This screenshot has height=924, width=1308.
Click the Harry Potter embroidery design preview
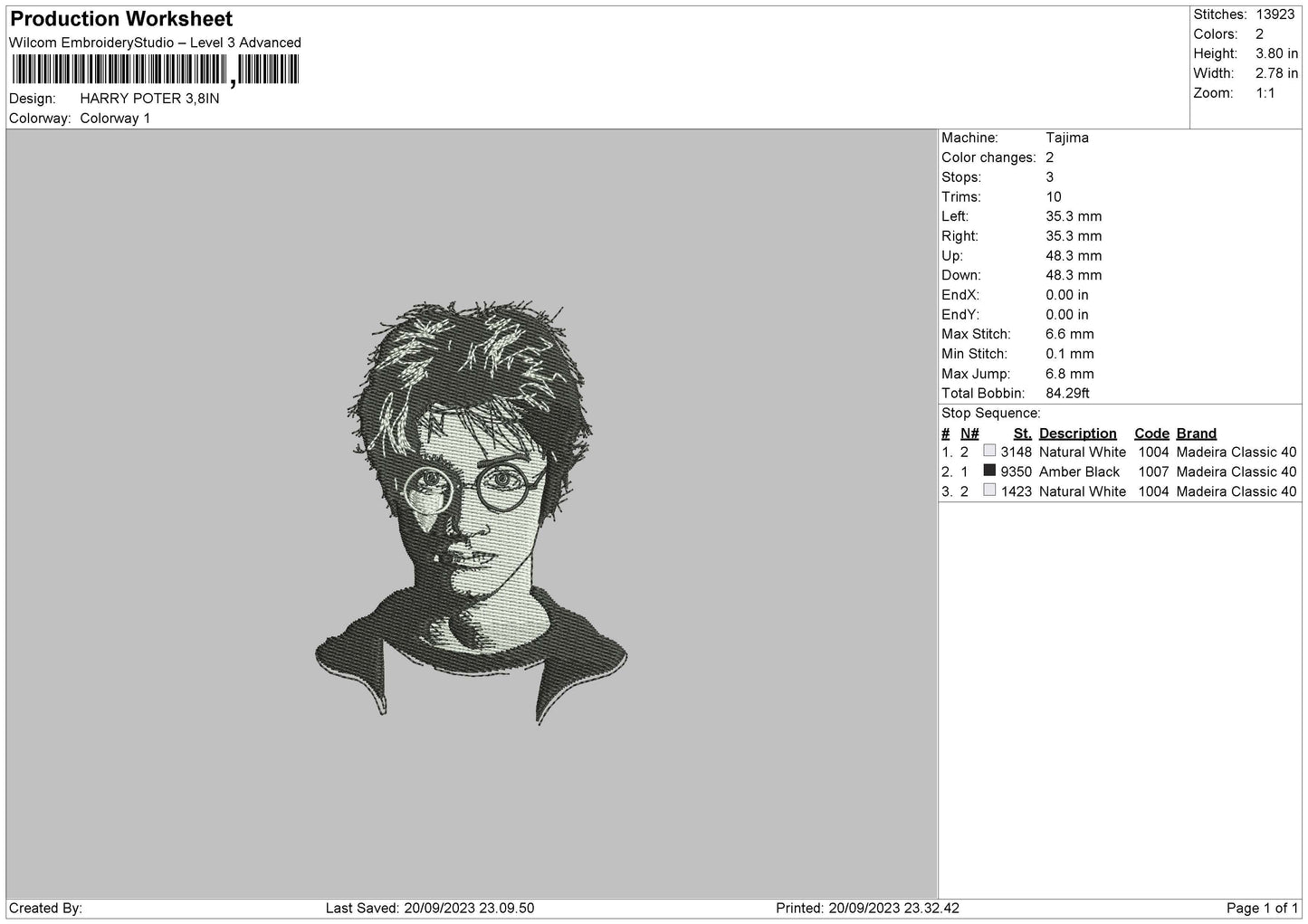coord(471,513)
